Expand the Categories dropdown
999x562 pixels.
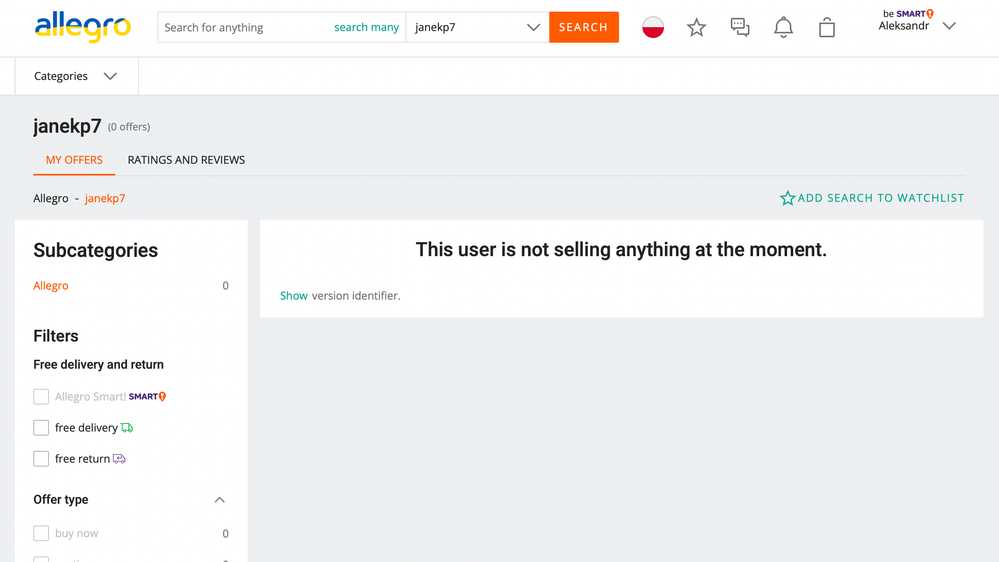point(76,76)
